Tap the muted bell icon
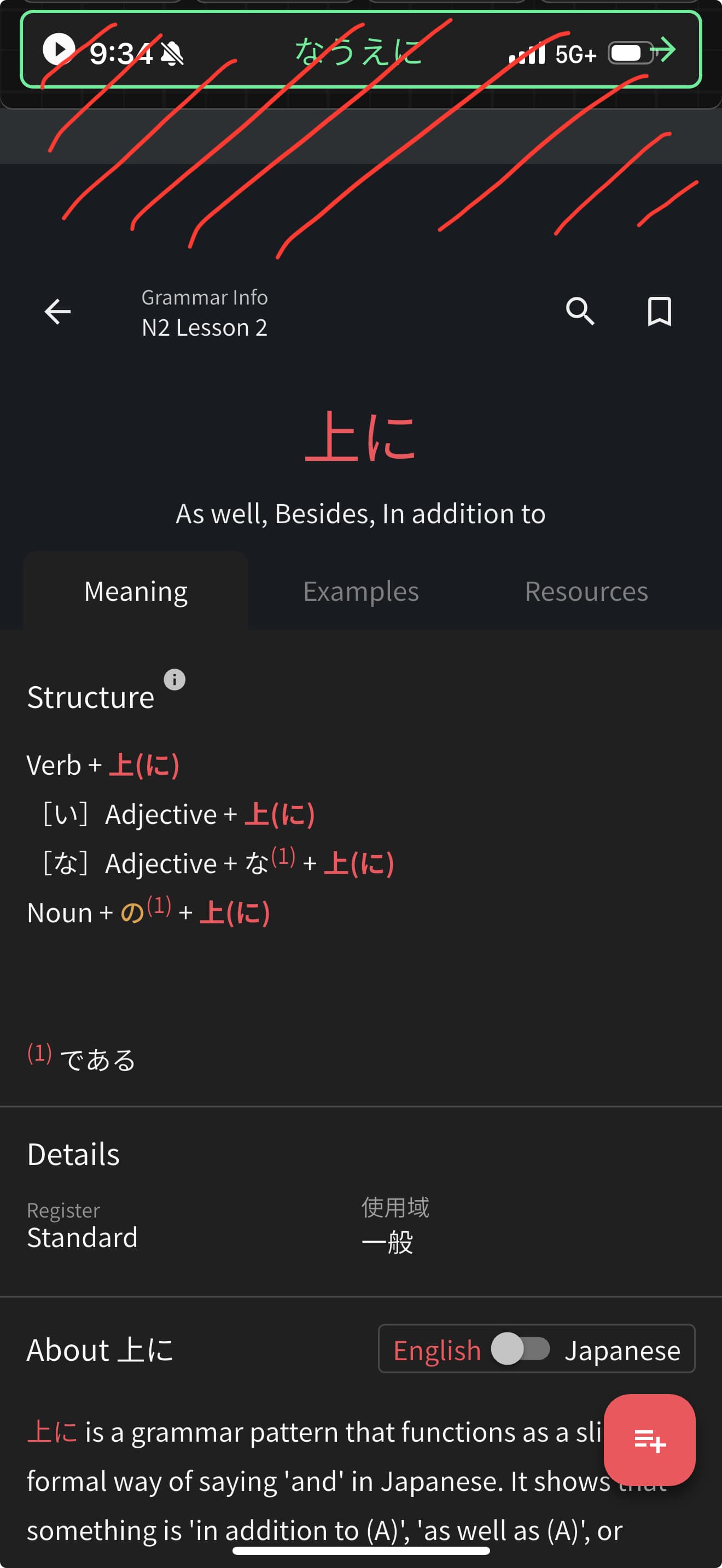The height and width of the screenshot is (1568, 722). (x=172, y=55)
